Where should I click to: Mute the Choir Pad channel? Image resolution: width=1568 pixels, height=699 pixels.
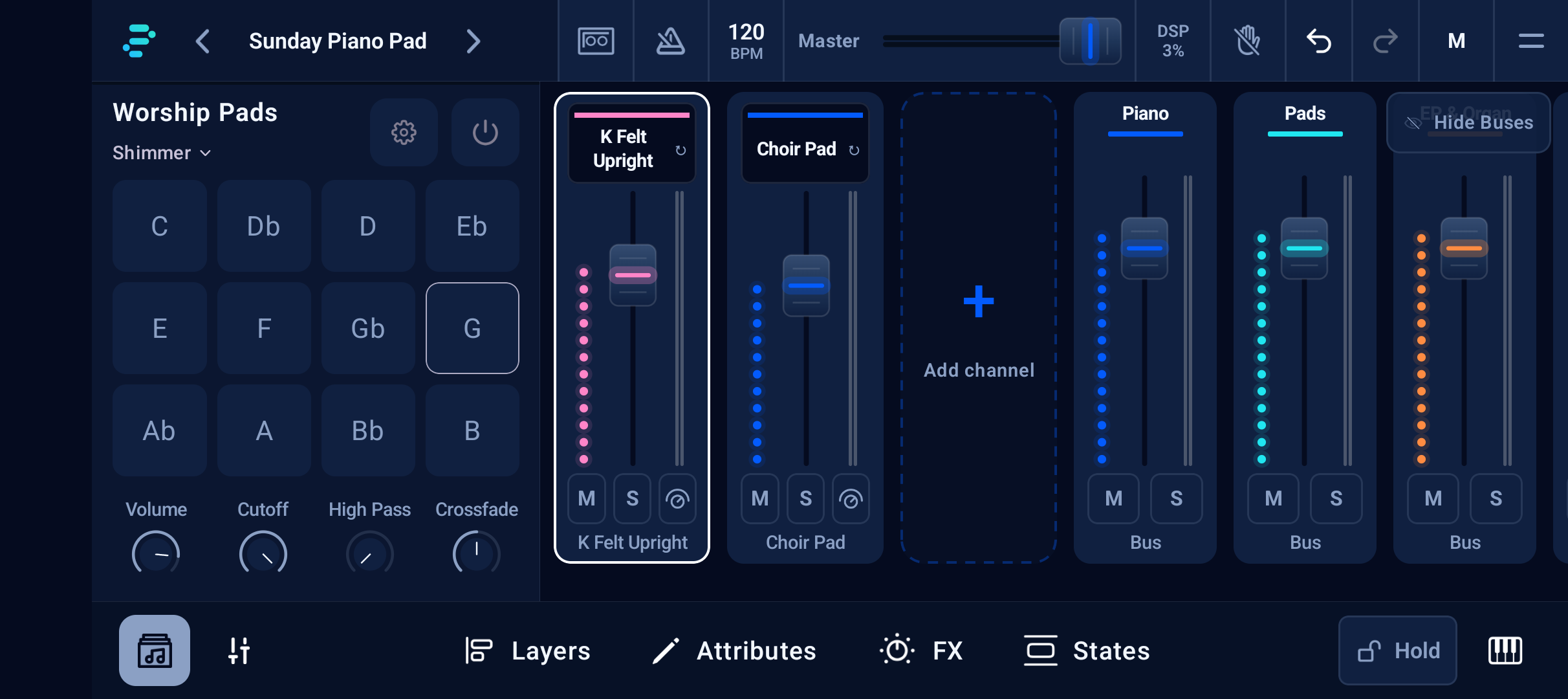tap(760, 498)
